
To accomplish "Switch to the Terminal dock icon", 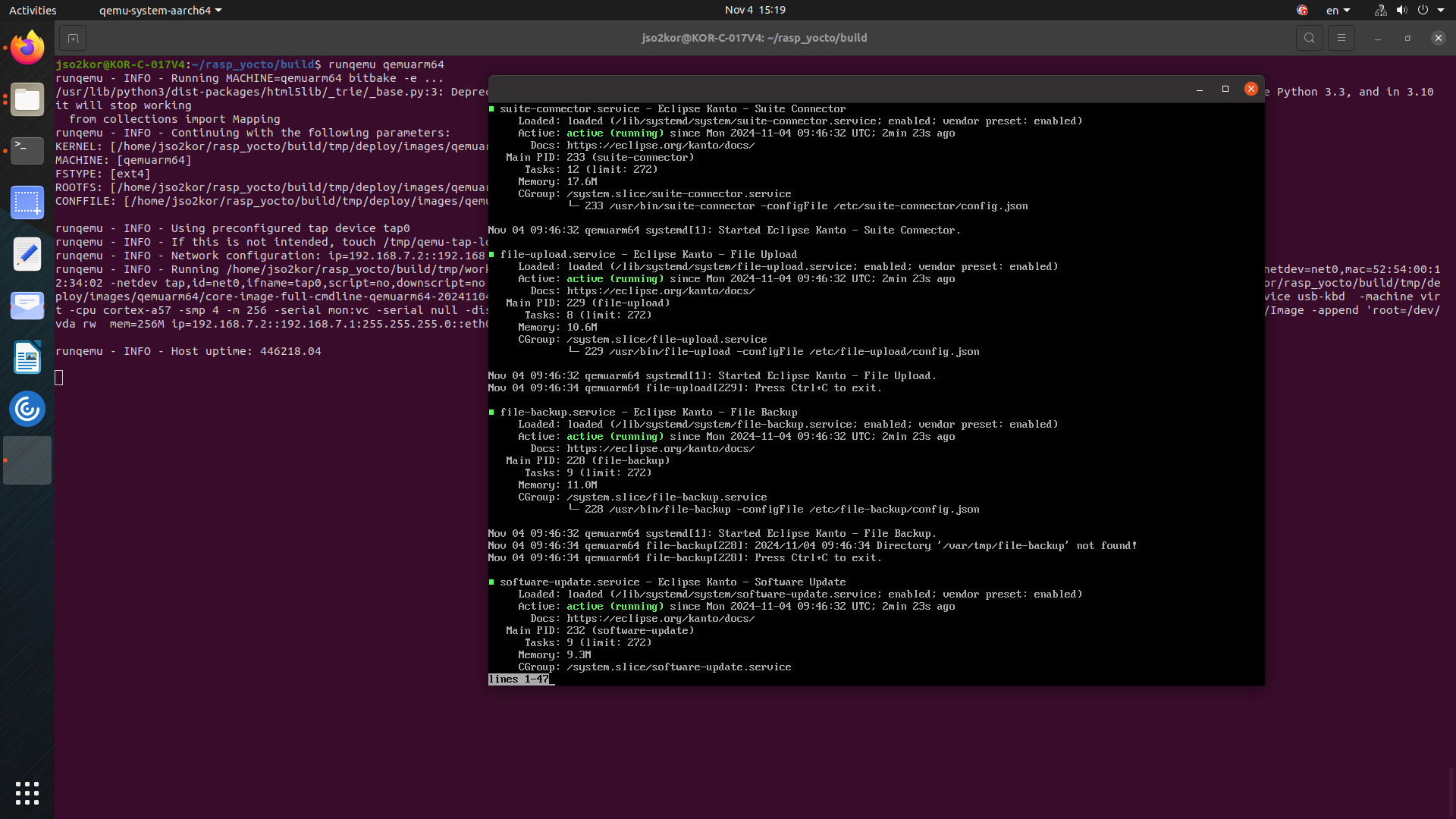I will tap(27, 151).
